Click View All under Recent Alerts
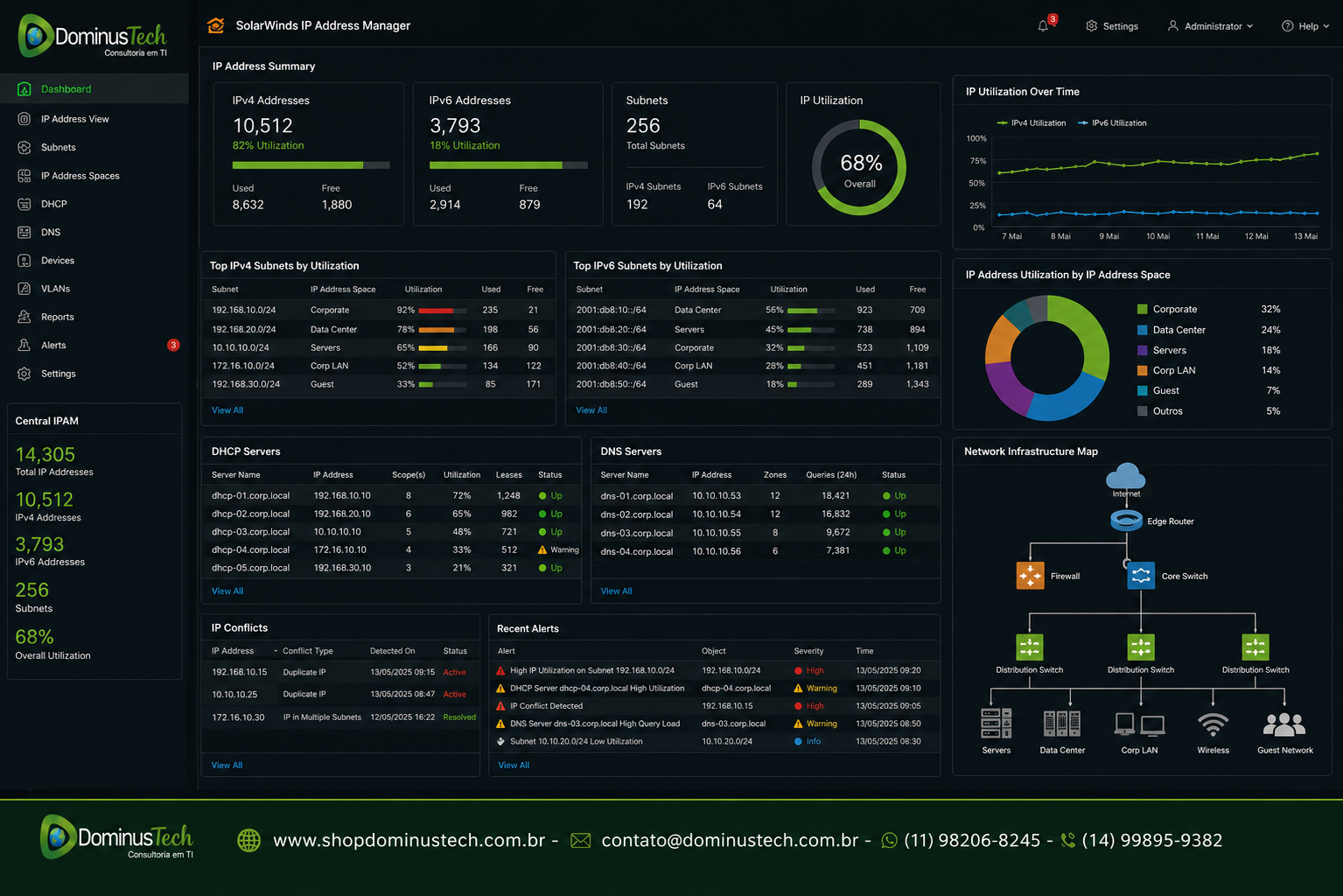Viewport: 1343px width, 896px height. point(514,766)
